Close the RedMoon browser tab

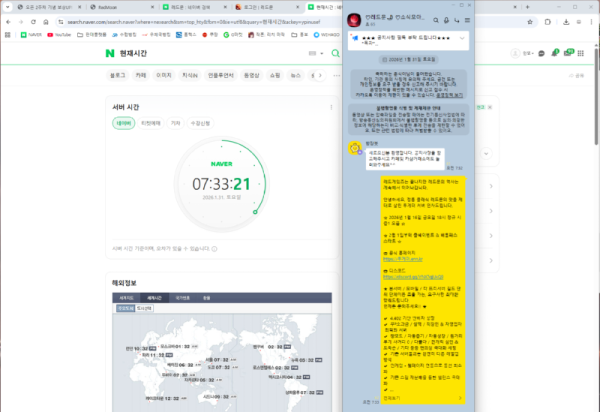(152, 7)
